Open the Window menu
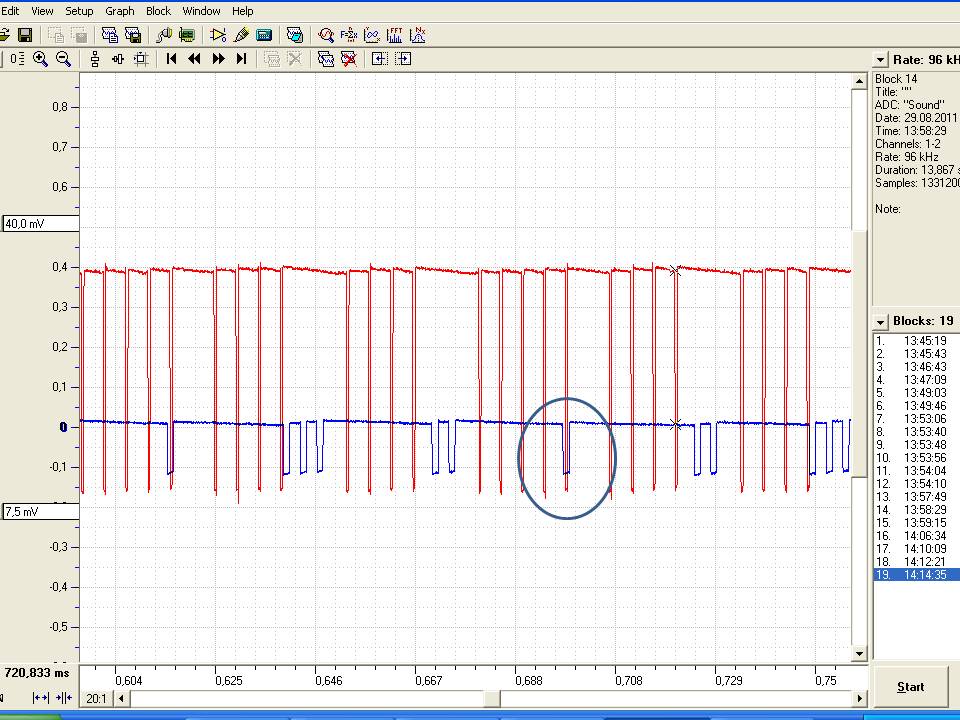The image size is (960, 720). 201,11
